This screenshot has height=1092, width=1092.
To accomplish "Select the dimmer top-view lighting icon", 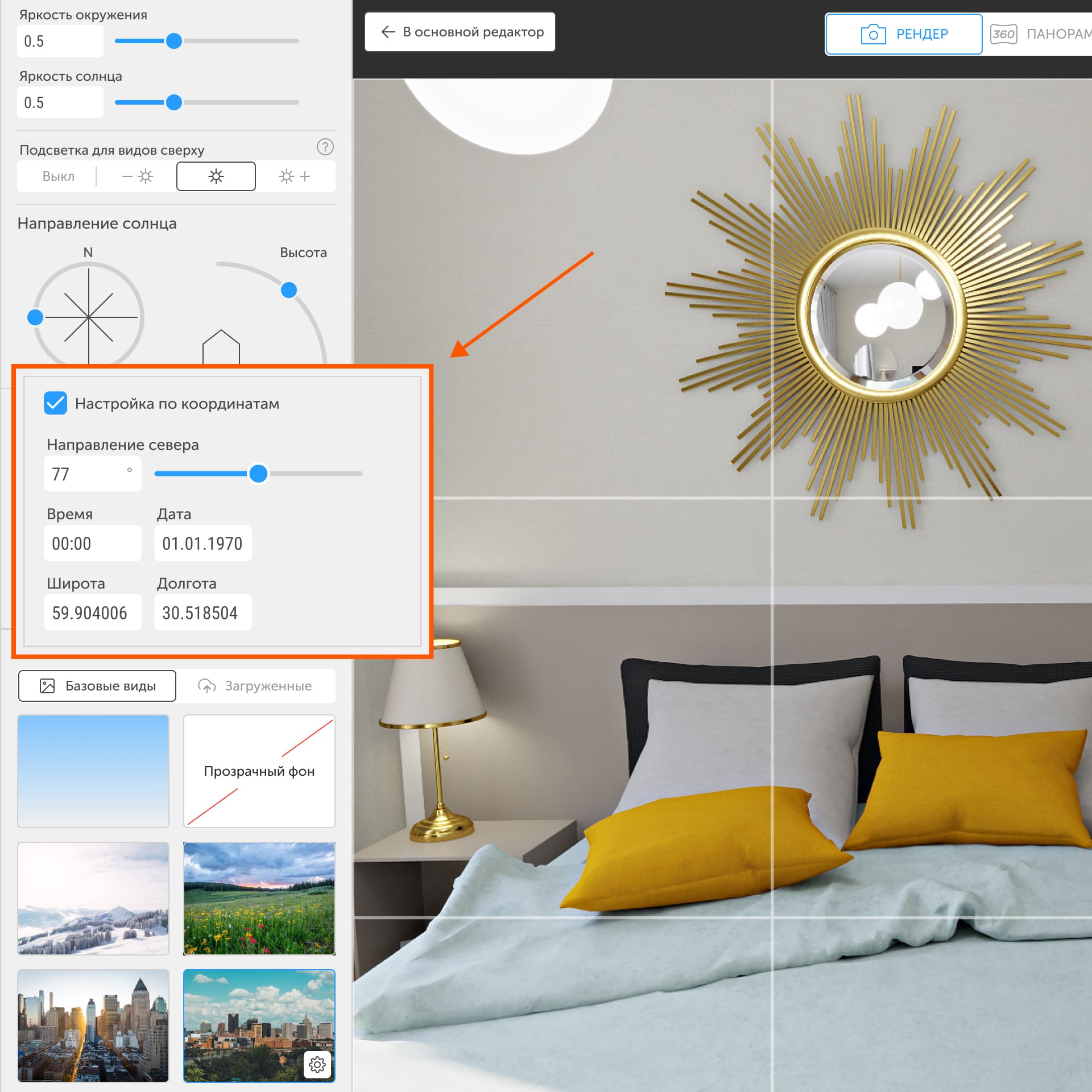I will pyautogui.click(x=138, y=176).
